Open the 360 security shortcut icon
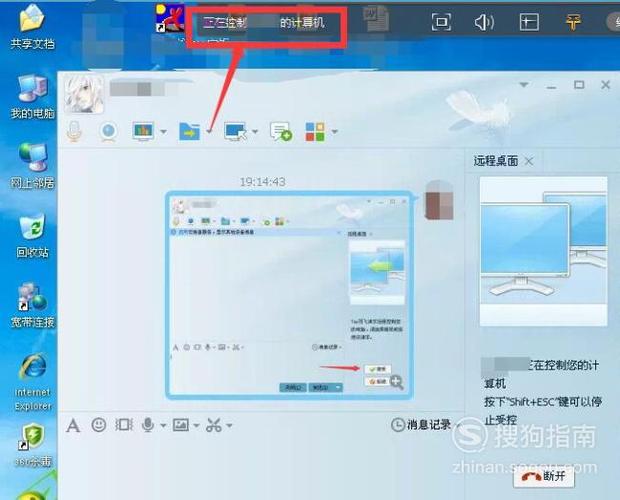 click(x=32, y=445)
